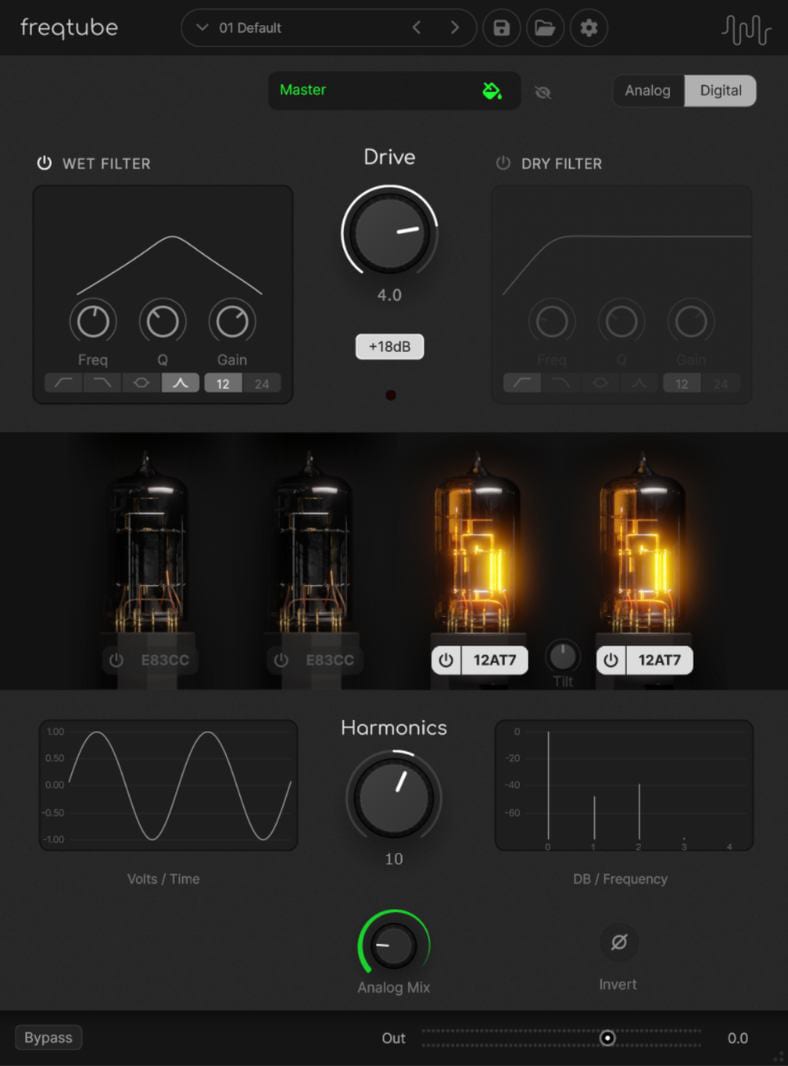The height and width of the screenshot is (1066, 788).
Task: Open the preset folder browser icon
Action: [x=545, y=28]
